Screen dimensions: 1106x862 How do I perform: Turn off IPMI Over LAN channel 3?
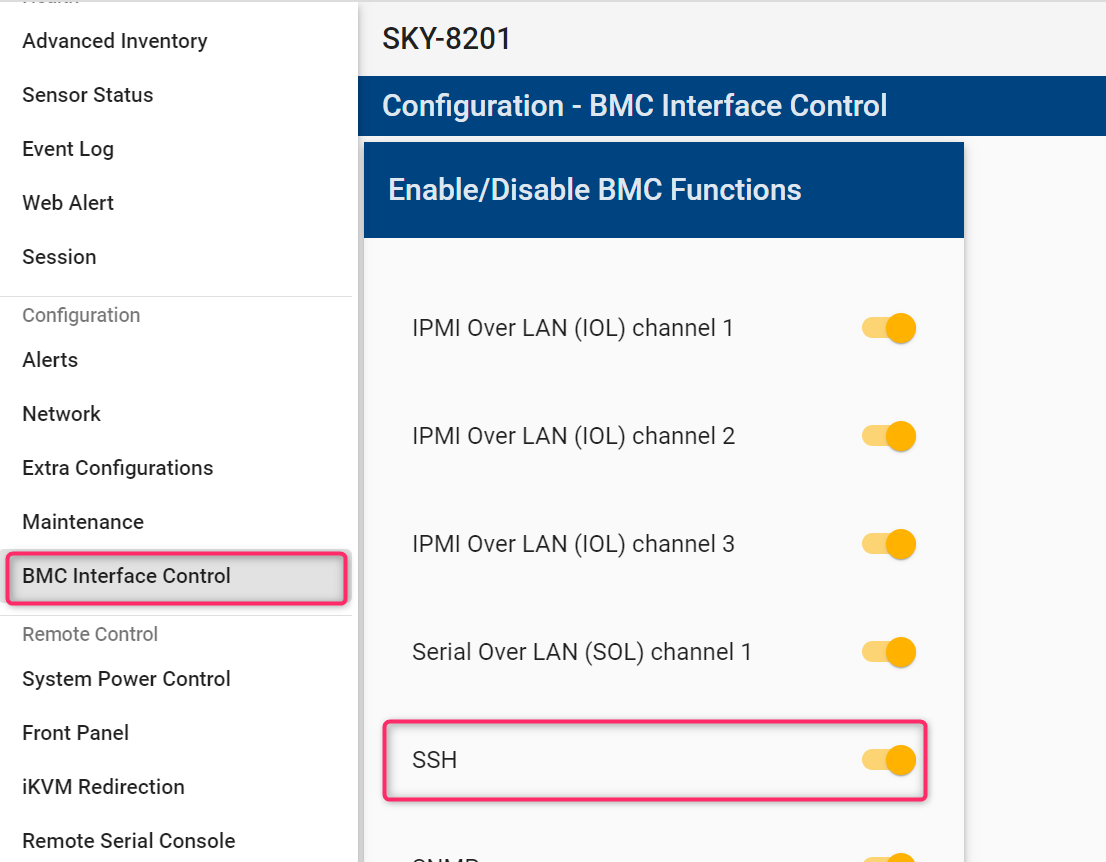(x=889, y=544)
